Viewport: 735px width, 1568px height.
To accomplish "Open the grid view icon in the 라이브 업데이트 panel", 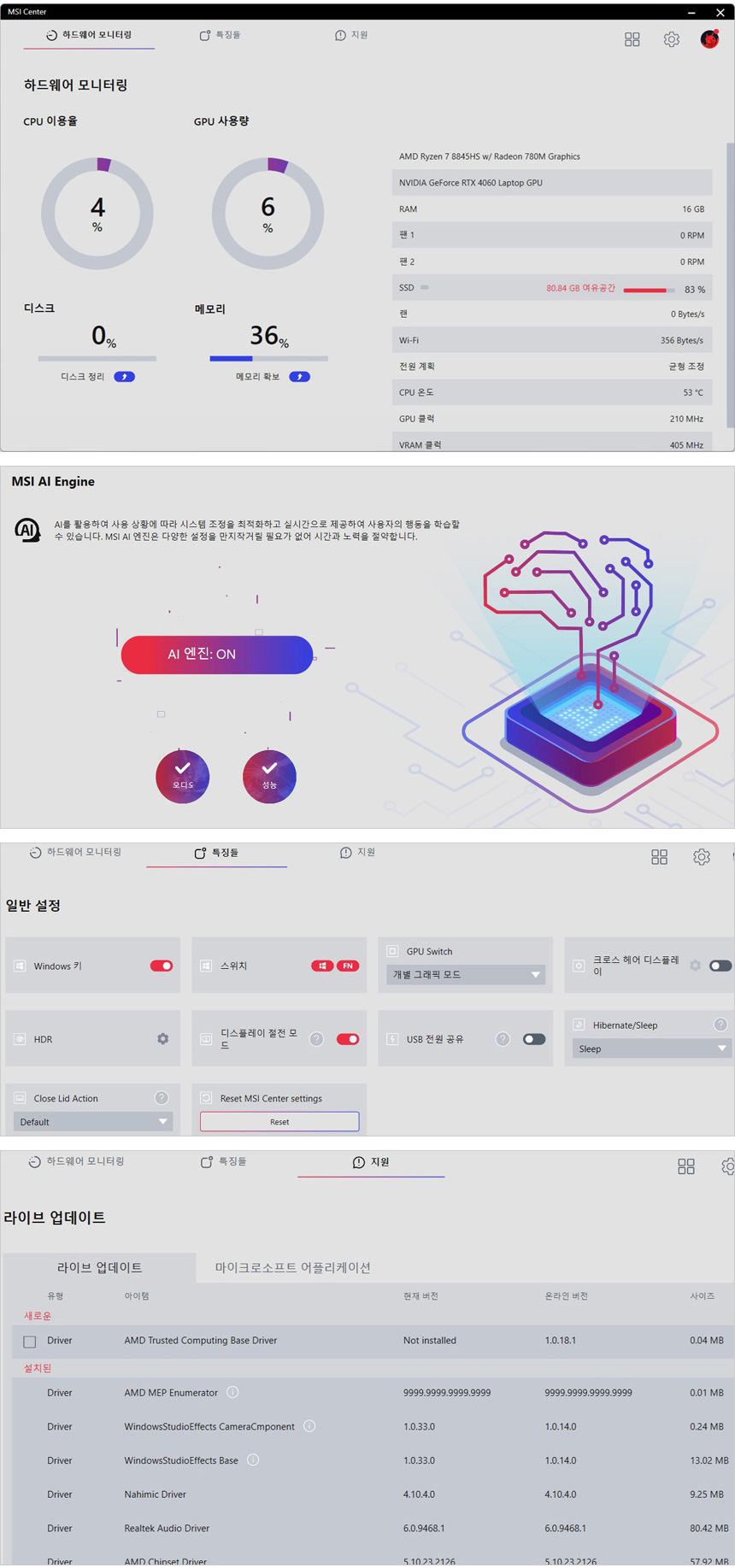I will tap(686, 1166).
